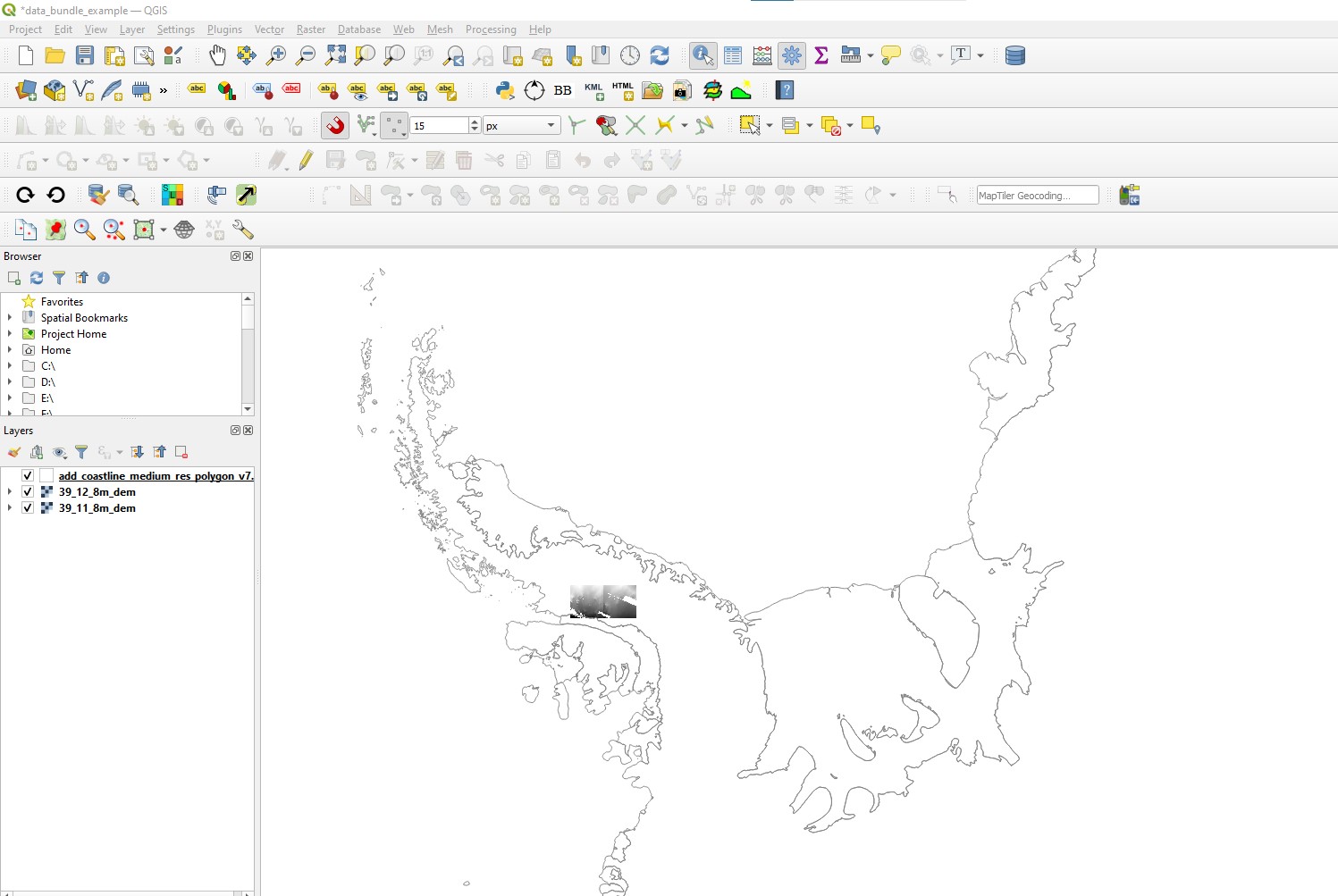Expand the 39_12_8m_dem layer legend

pyautogui.click(x=10, y=491)
